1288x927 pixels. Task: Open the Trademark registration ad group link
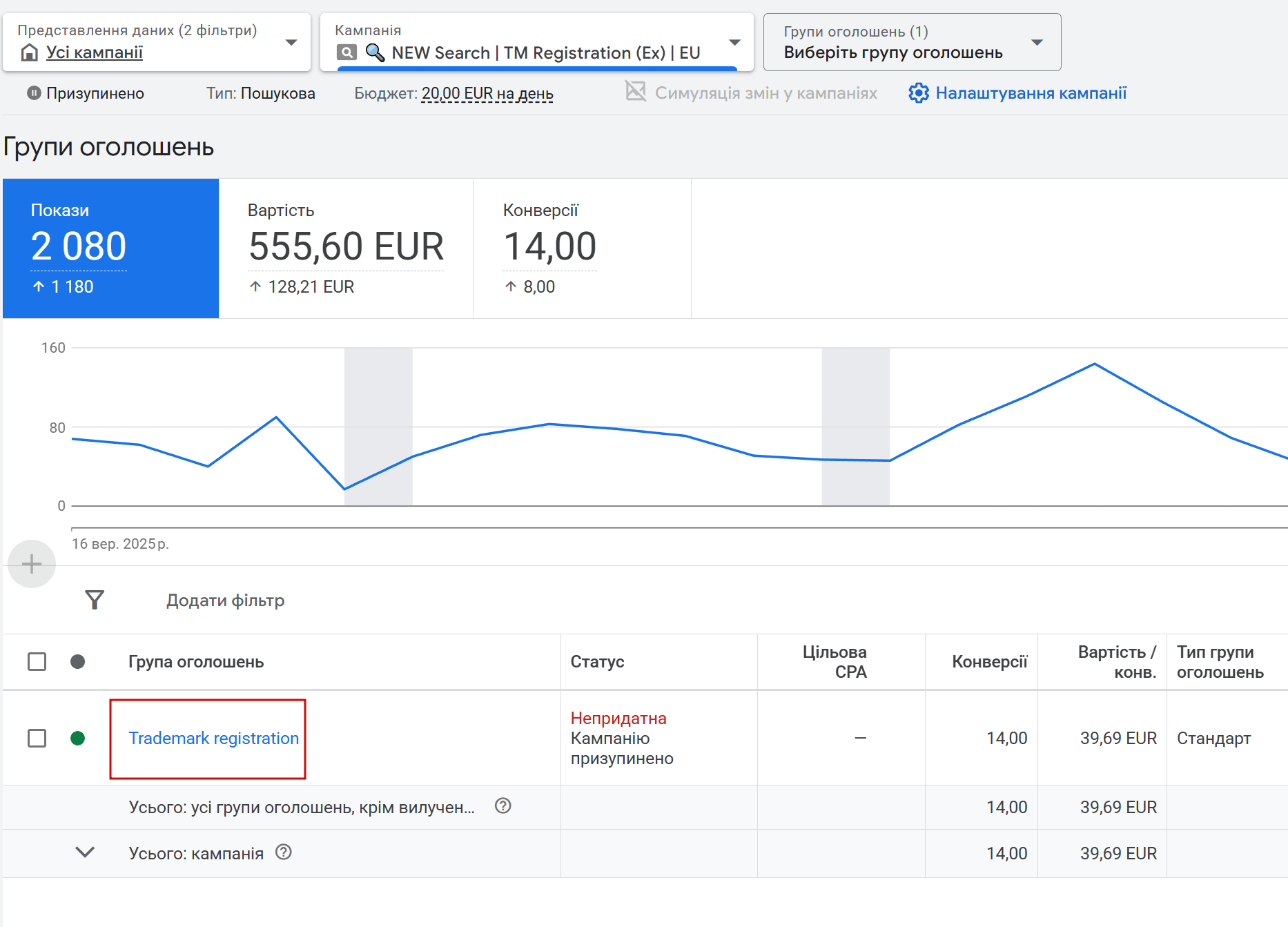coord(214,739)
